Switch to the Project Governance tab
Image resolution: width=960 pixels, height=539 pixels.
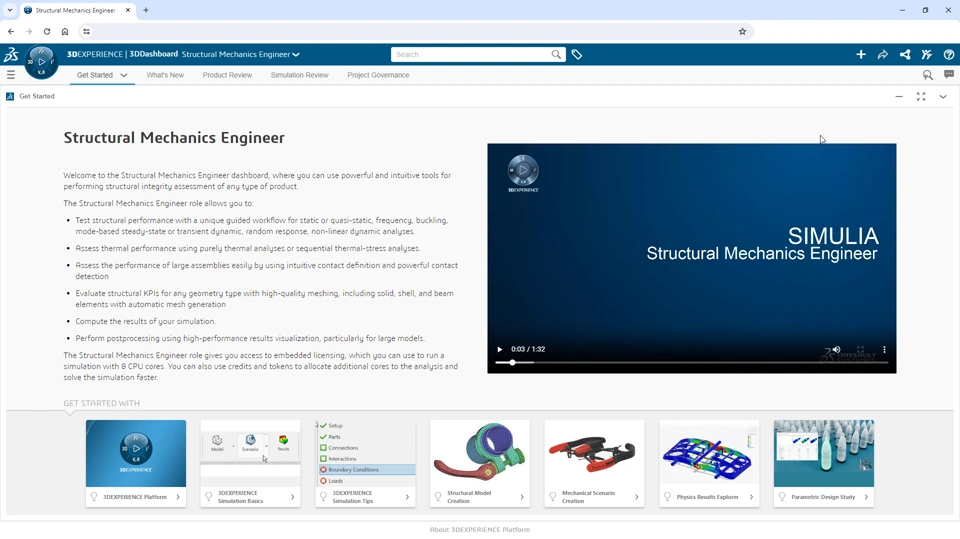(x=378, y=75)
